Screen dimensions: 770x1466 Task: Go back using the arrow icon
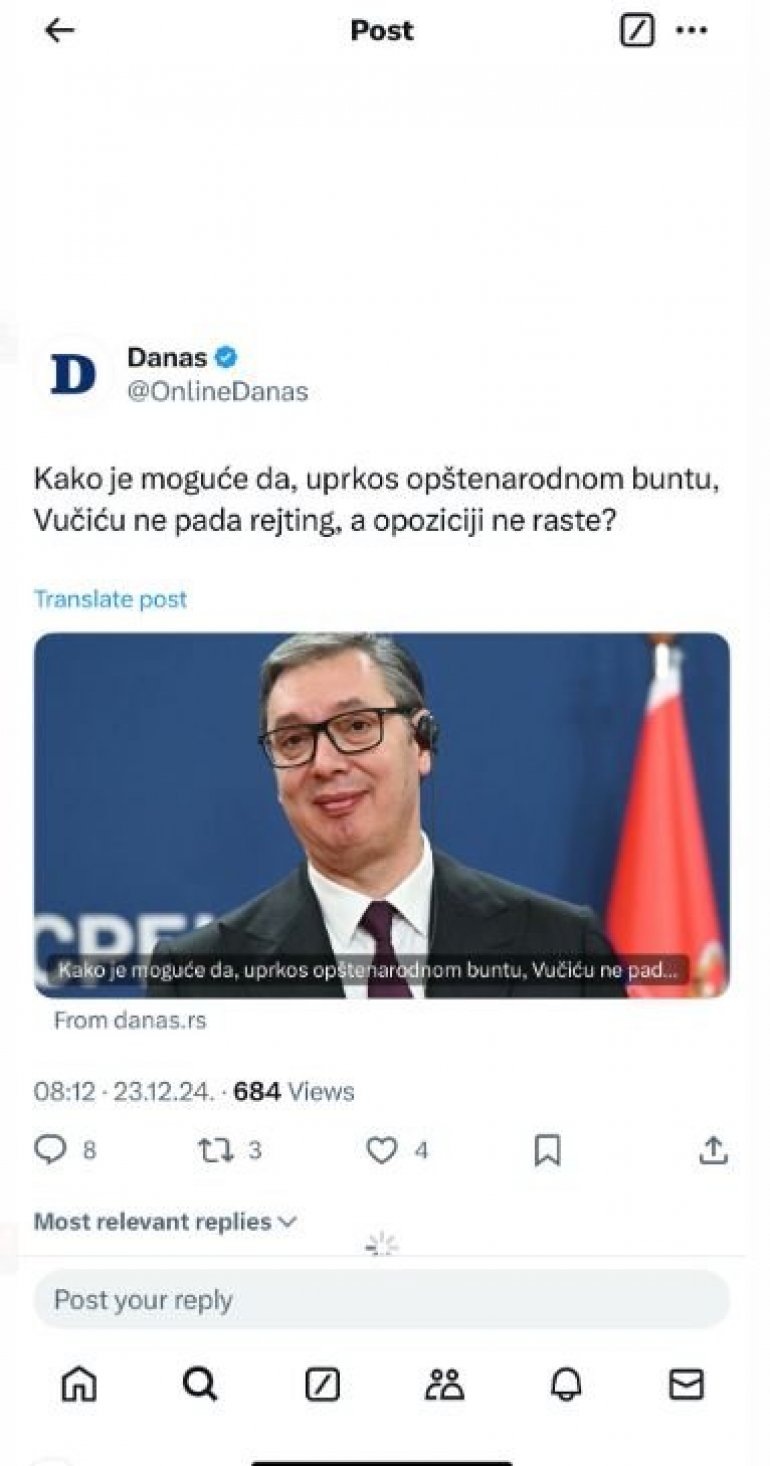[60, 31]
